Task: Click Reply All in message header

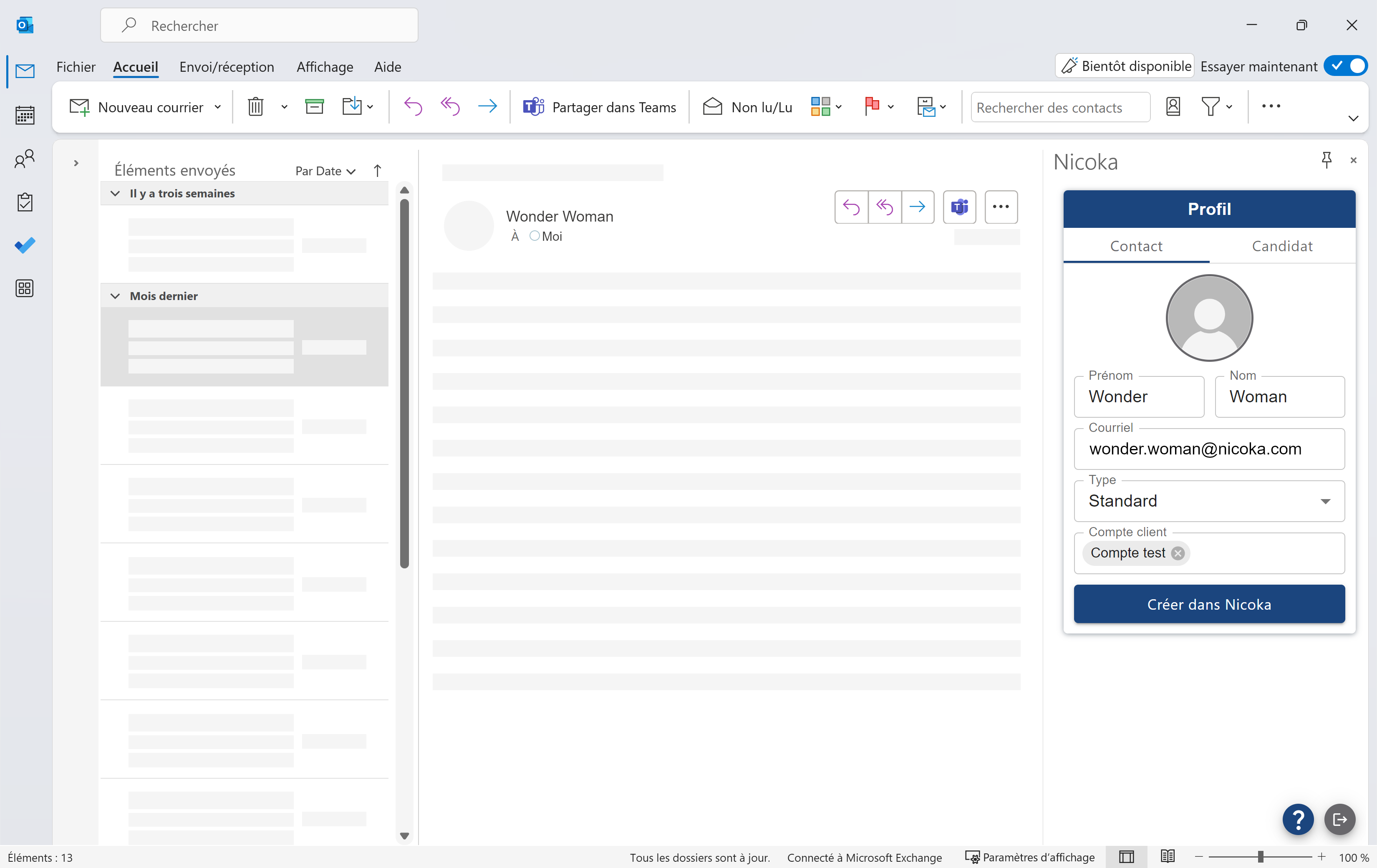Action: 885,207
